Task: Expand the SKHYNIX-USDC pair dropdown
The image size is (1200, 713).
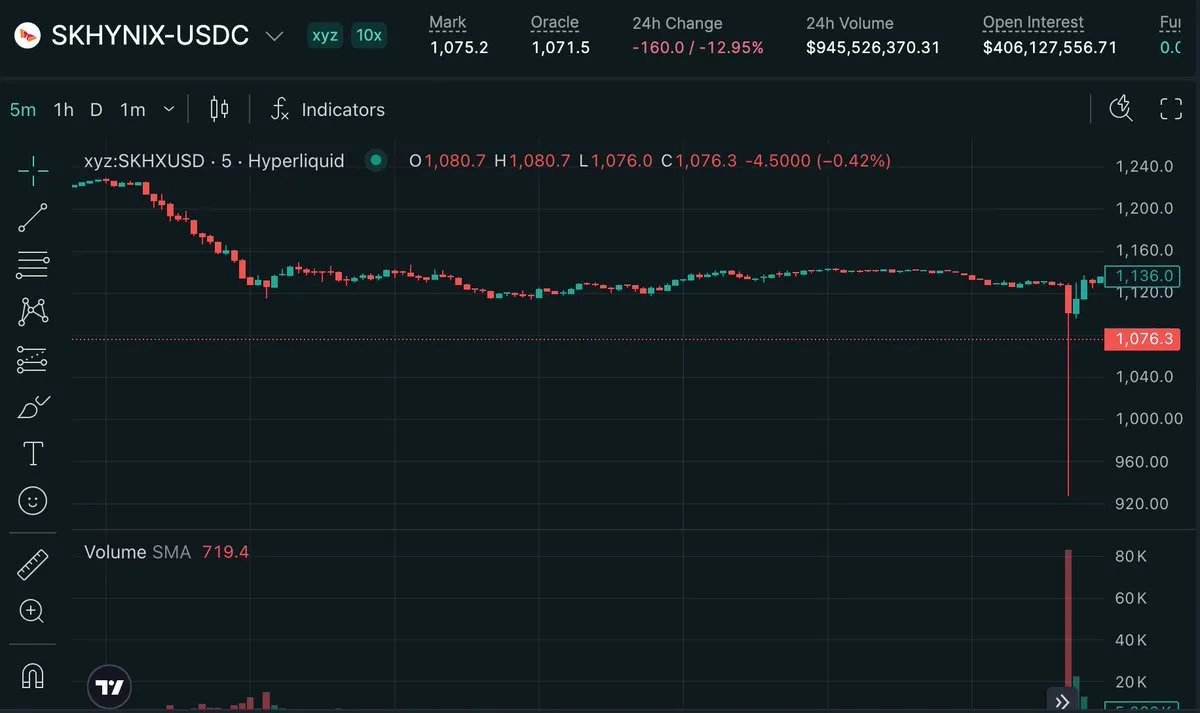Action: point(274,36)
